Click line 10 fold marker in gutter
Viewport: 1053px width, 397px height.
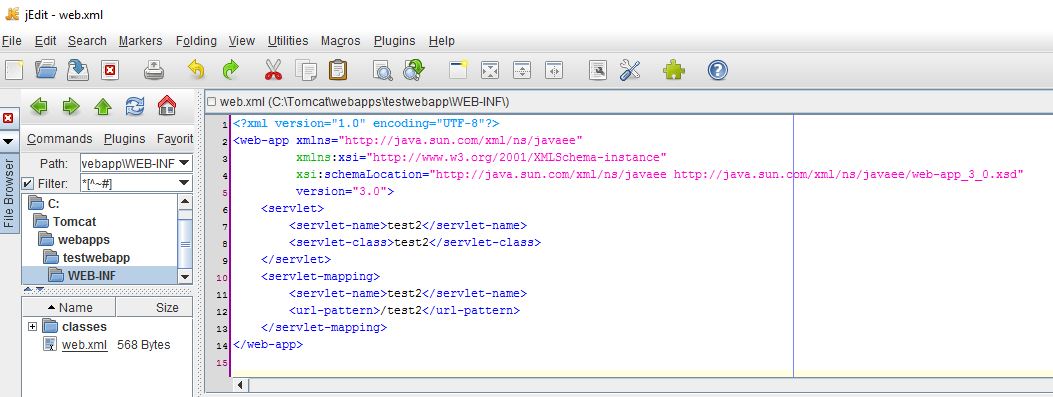(221, 277)
